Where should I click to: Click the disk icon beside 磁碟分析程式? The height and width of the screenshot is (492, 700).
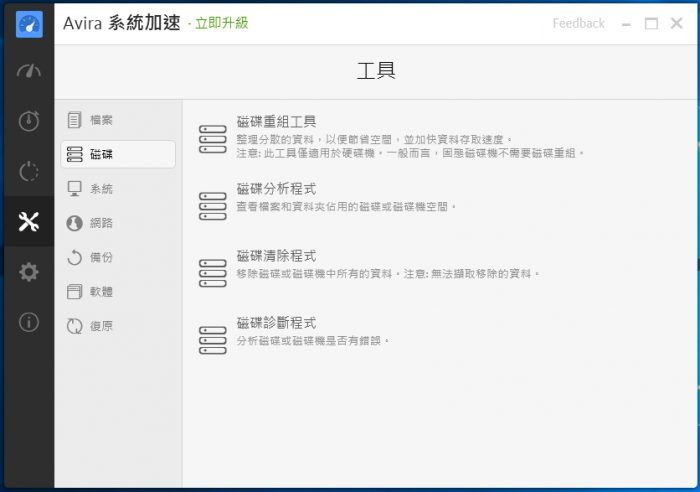[212, 206]
